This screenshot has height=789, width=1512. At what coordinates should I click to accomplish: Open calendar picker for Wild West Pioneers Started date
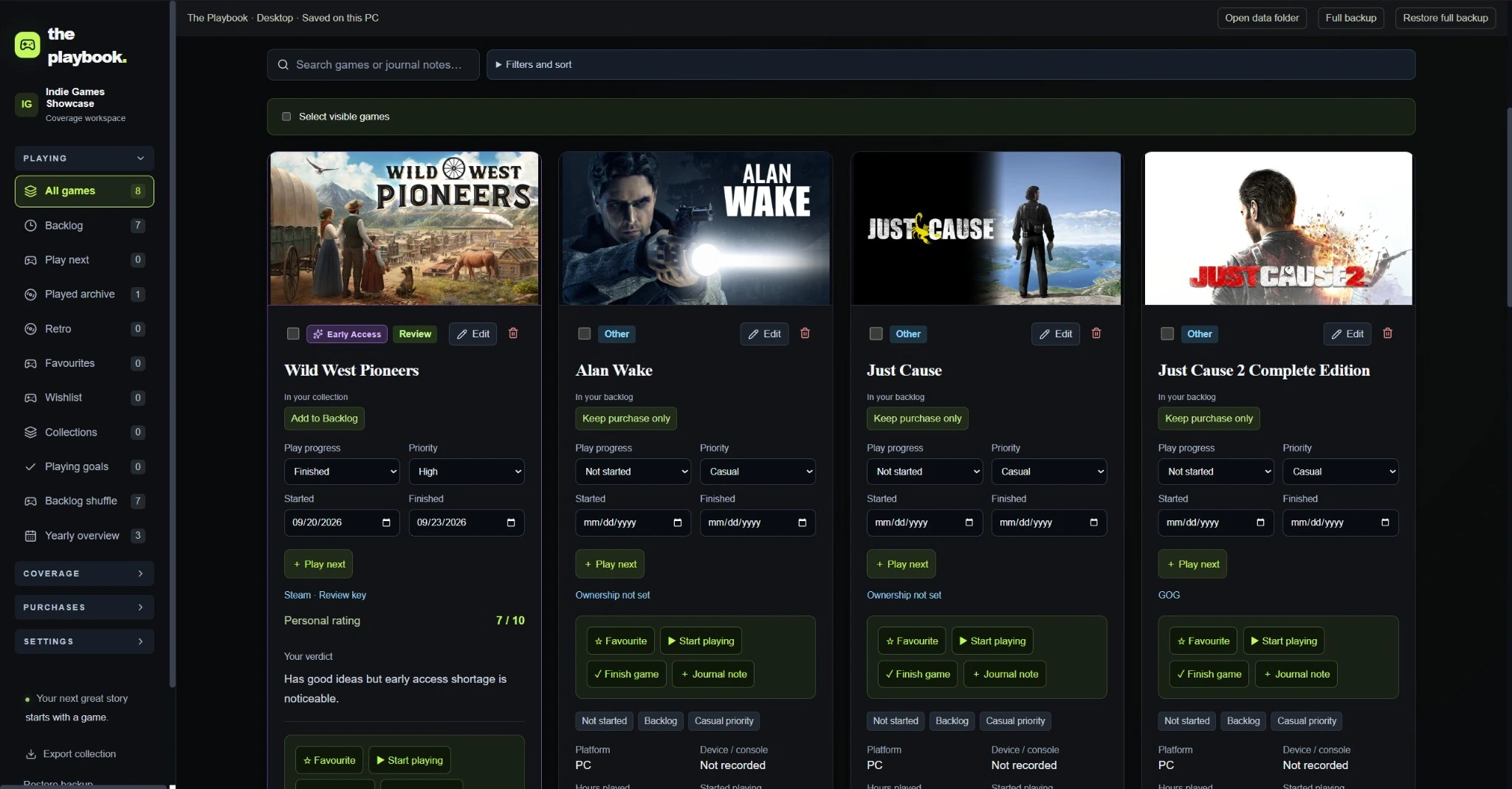386,523
